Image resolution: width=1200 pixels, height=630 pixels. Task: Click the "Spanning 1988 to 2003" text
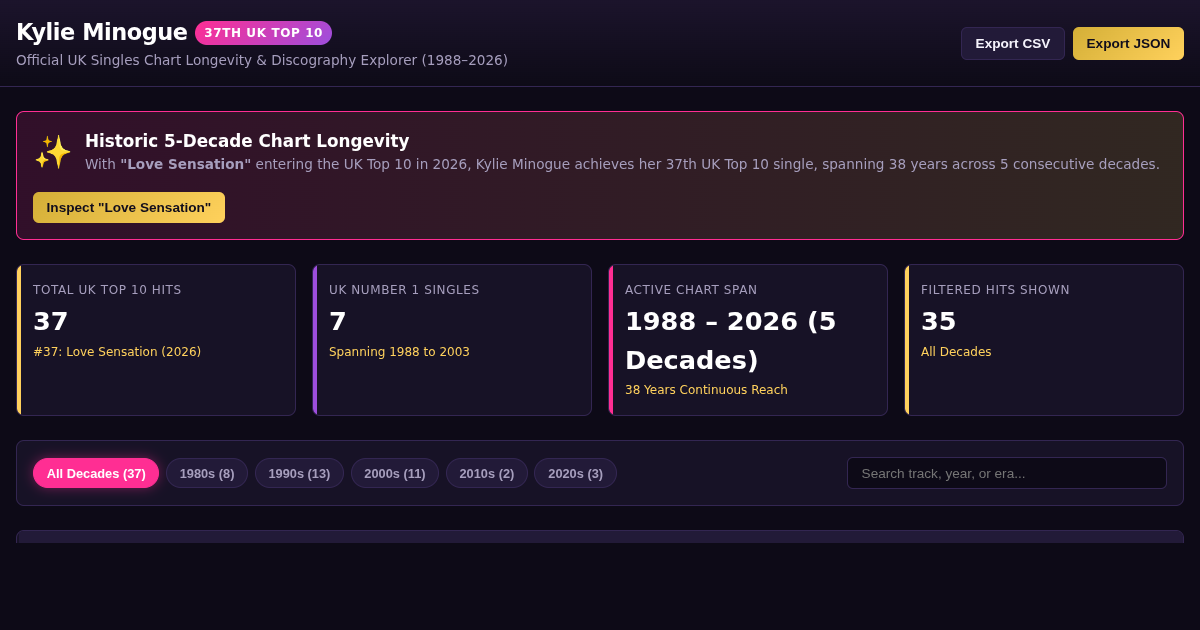(x=399, y=352)
